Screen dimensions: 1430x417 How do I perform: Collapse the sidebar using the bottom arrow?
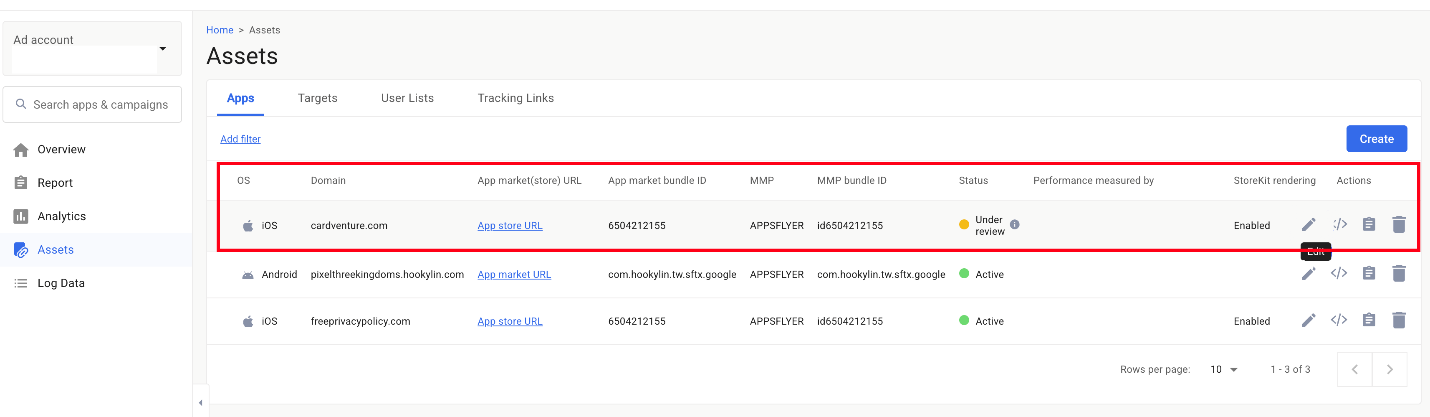point(200,403)
